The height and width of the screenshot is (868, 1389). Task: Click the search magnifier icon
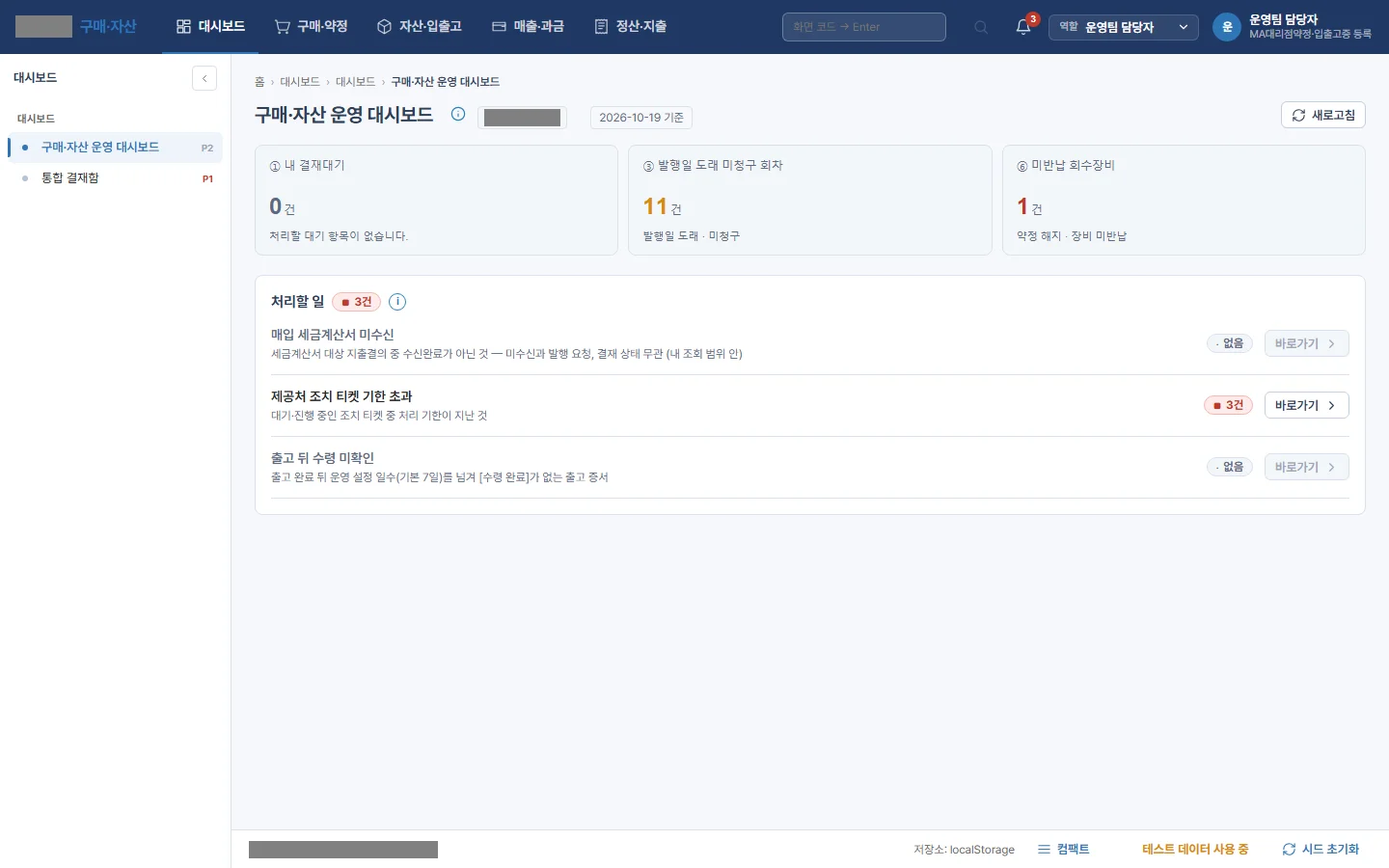point(981,27)
